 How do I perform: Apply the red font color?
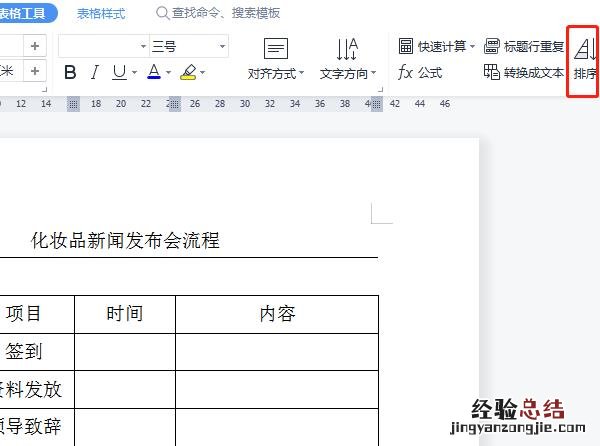click(x=153, y=73)
